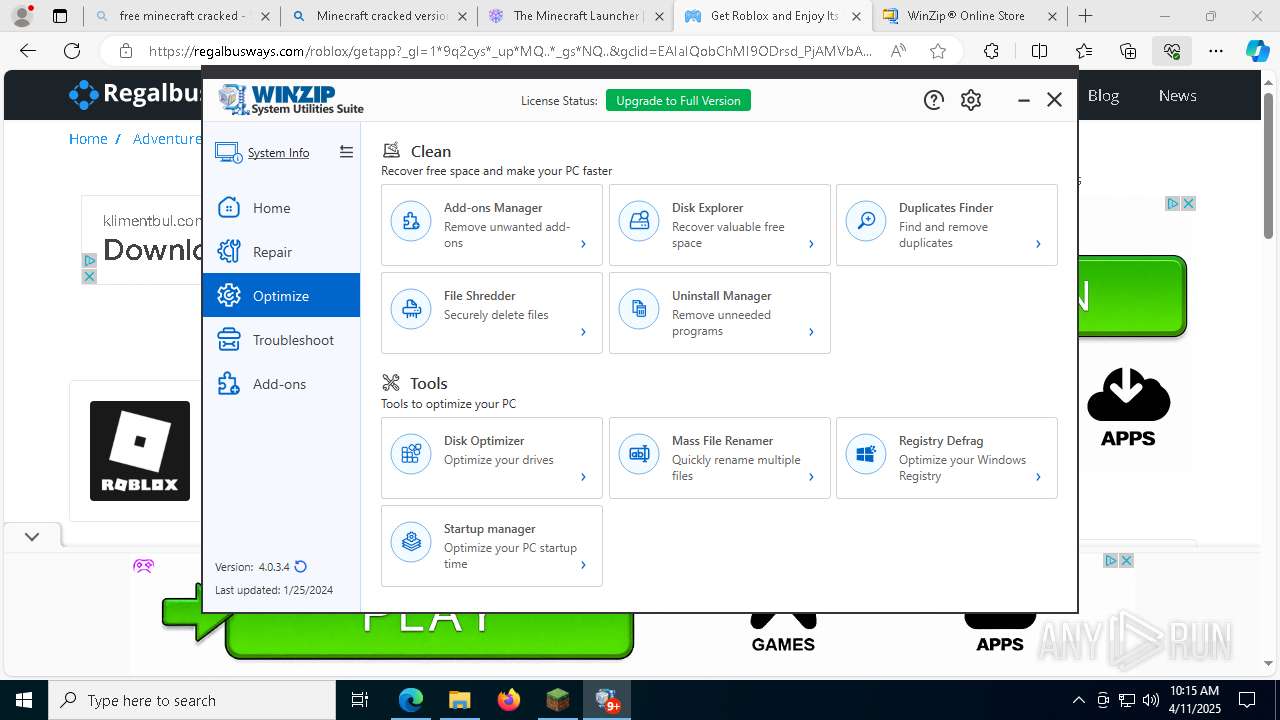Expand Uninstall Manager card arrow

811,332
